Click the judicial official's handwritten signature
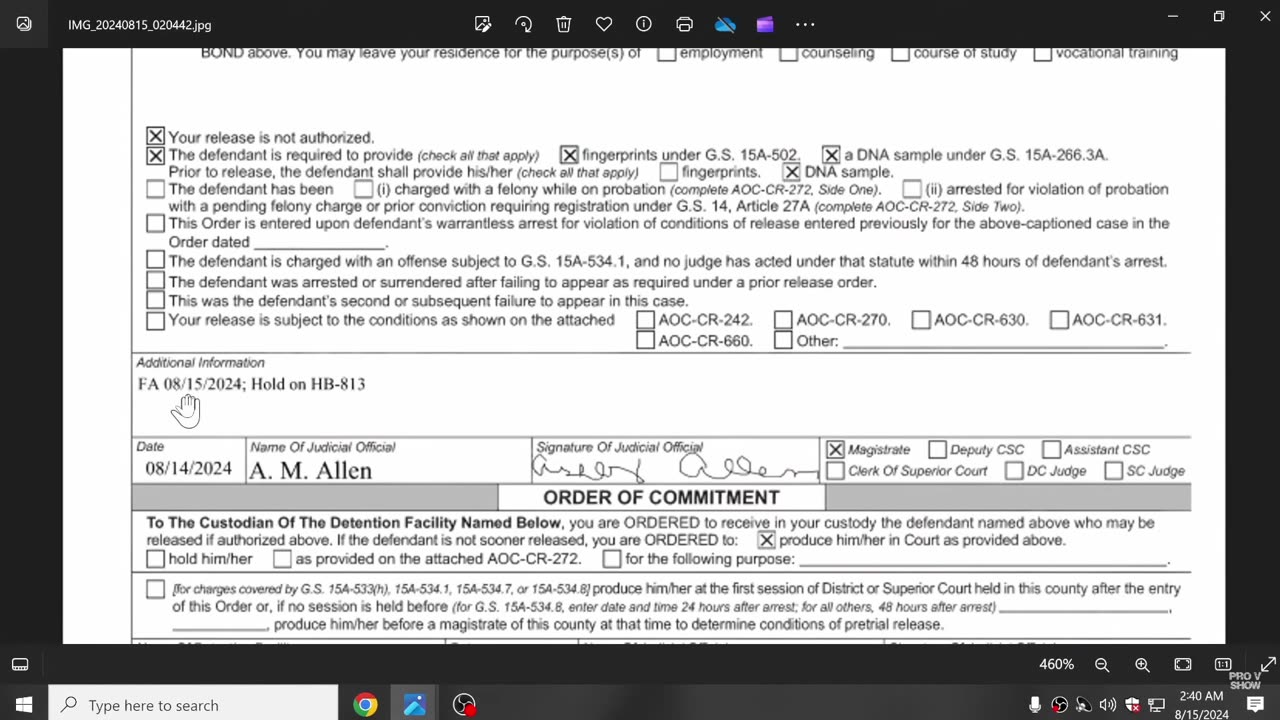1280x720 pixels. (x=676, y=468)
